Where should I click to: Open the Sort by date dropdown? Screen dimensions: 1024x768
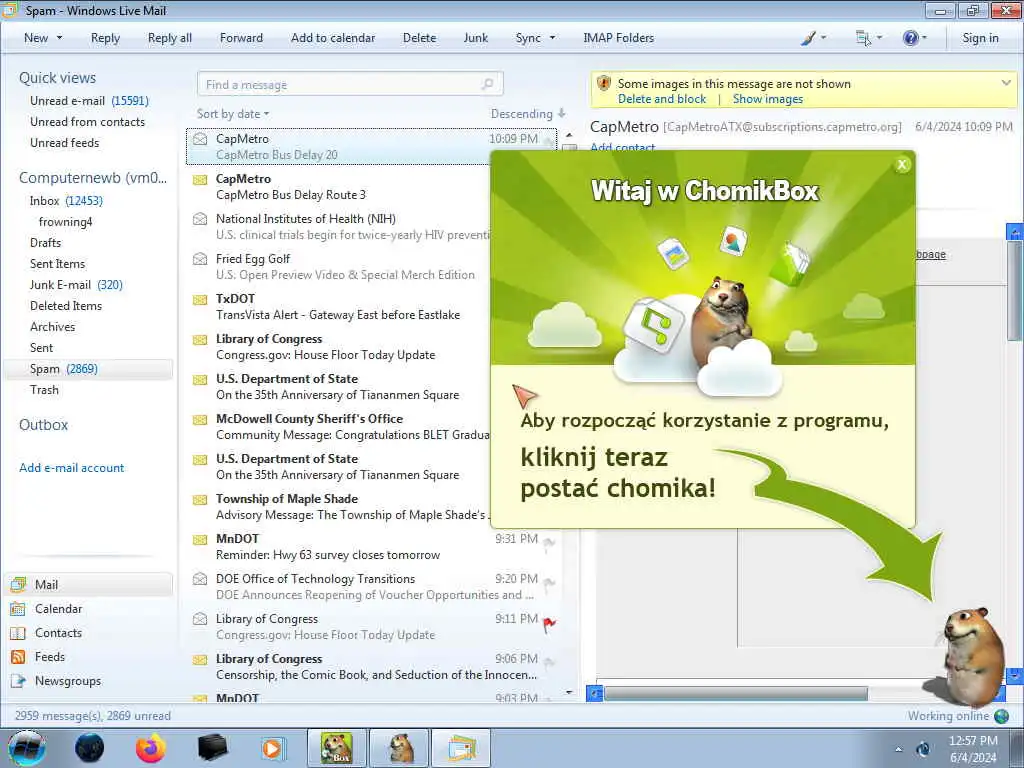point(233,114)
